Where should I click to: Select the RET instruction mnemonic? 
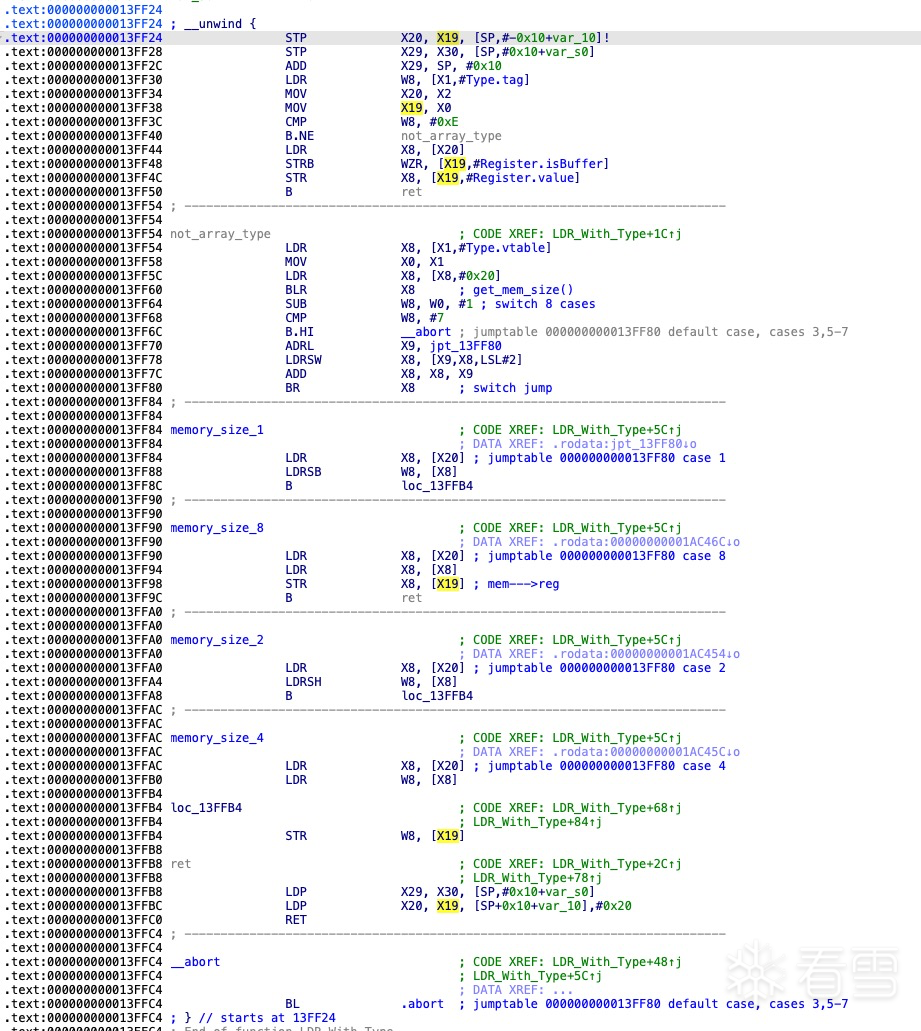click(296, 920)
